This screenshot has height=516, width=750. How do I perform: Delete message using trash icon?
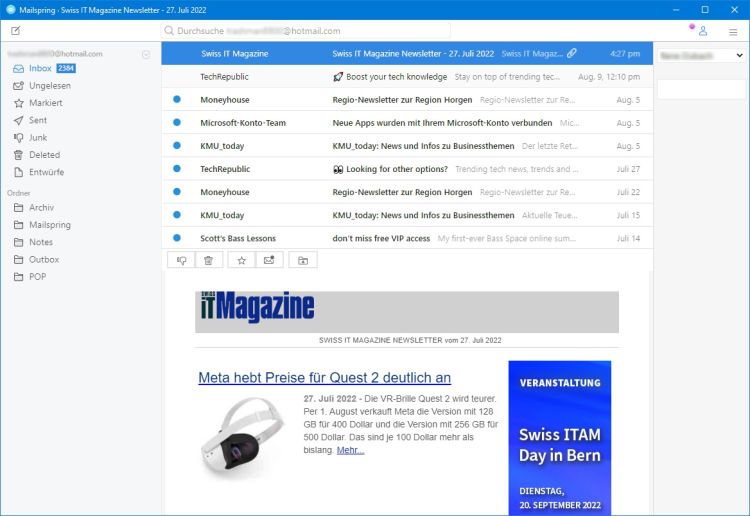point(208,260)
